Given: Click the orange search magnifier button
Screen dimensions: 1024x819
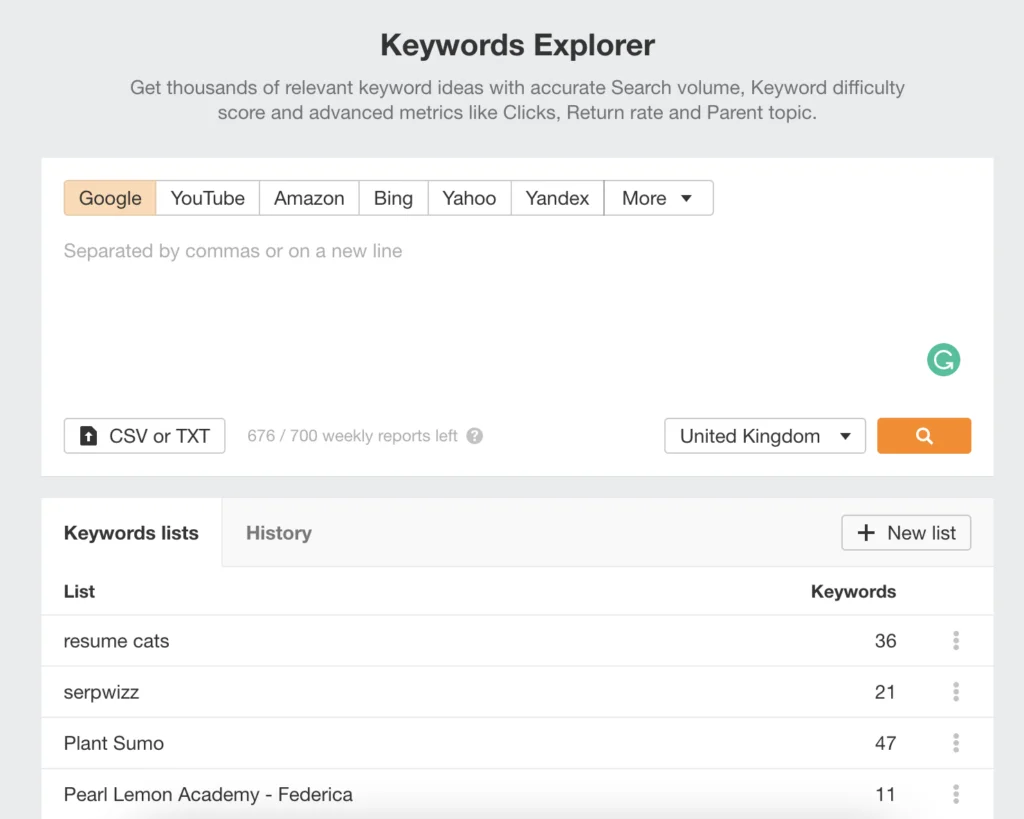Looking at the screenshot, I should 923,436.
